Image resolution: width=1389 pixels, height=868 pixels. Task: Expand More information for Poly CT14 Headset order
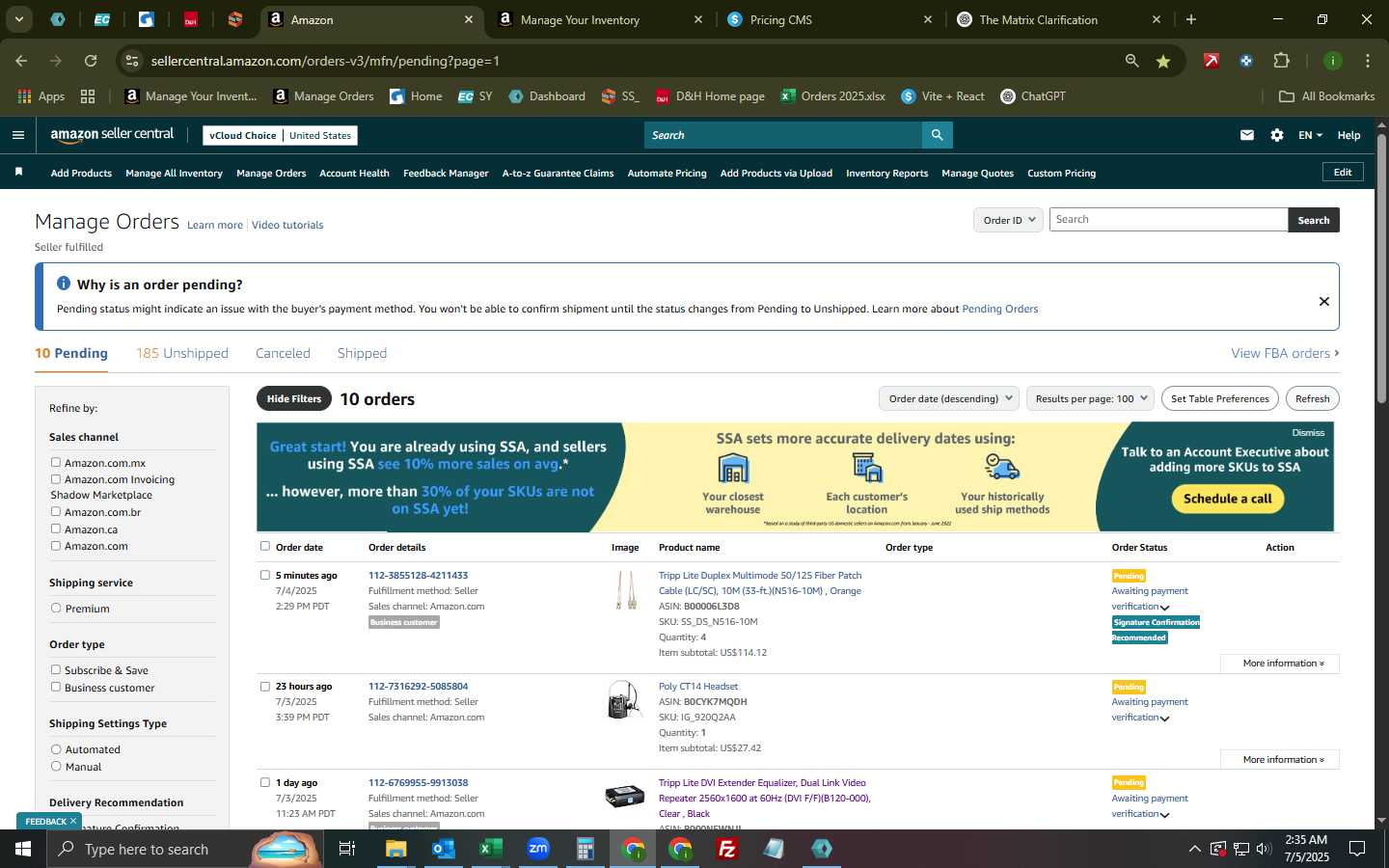point(1280,760)
